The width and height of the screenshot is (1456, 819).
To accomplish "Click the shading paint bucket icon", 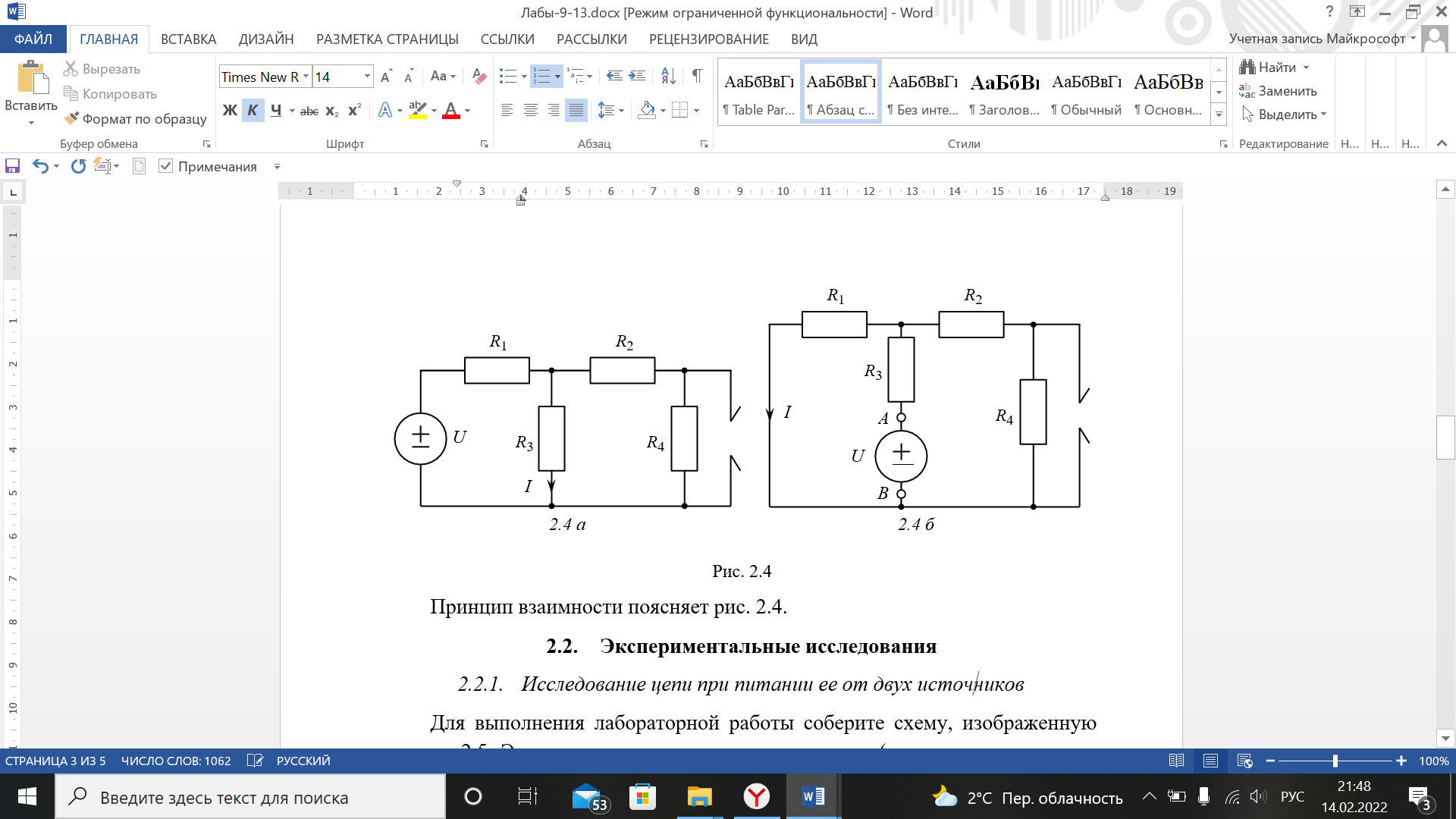I will coord(647,111).
